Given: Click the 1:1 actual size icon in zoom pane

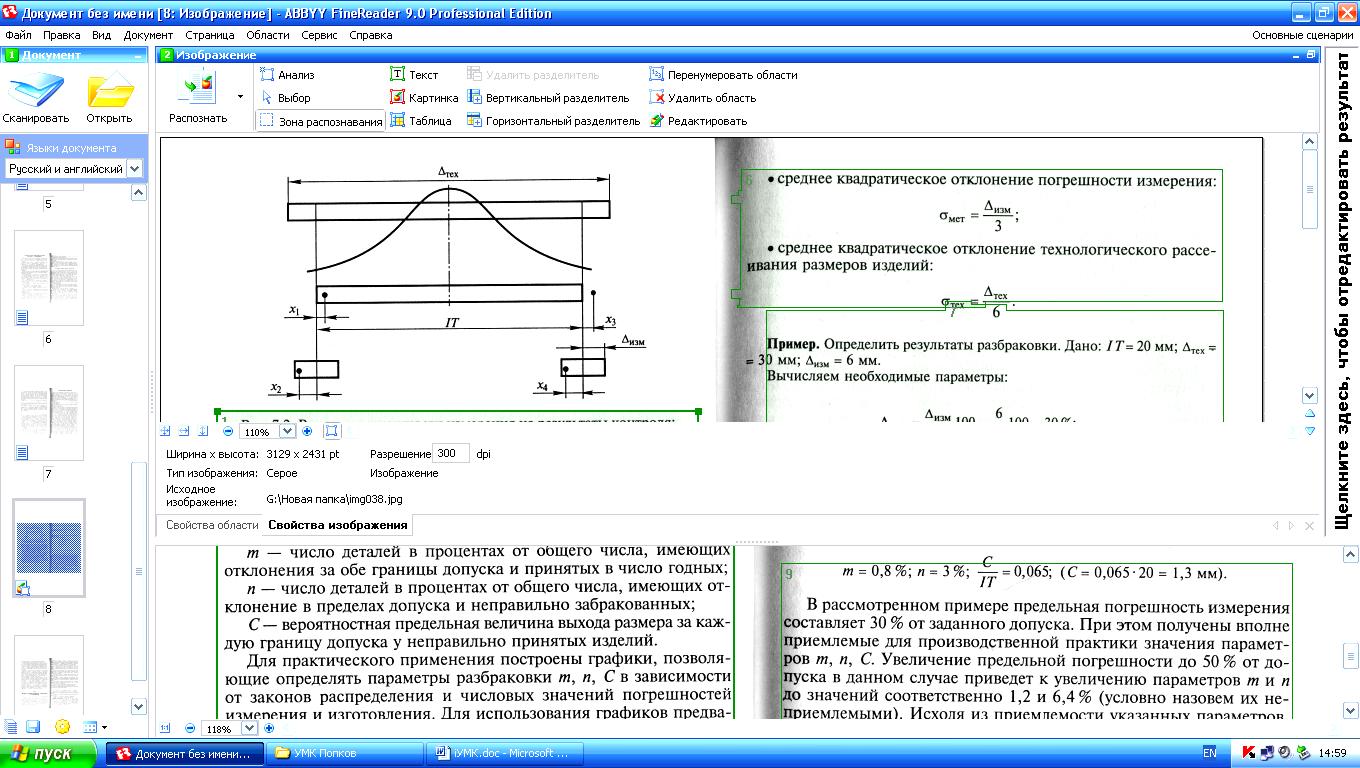Looking at the screenshot, I should pyautogui.click(x=166, y=729).
